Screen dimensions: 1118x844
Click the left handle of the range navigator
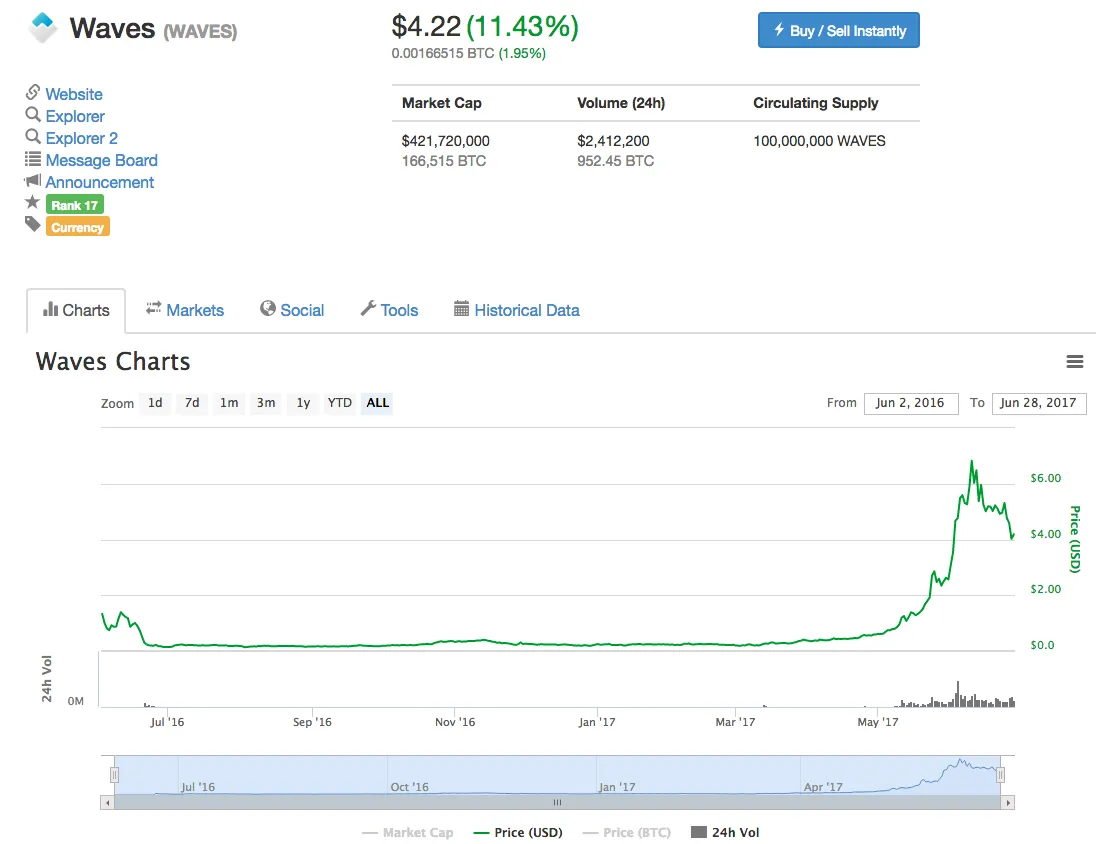tap(114, 775)
